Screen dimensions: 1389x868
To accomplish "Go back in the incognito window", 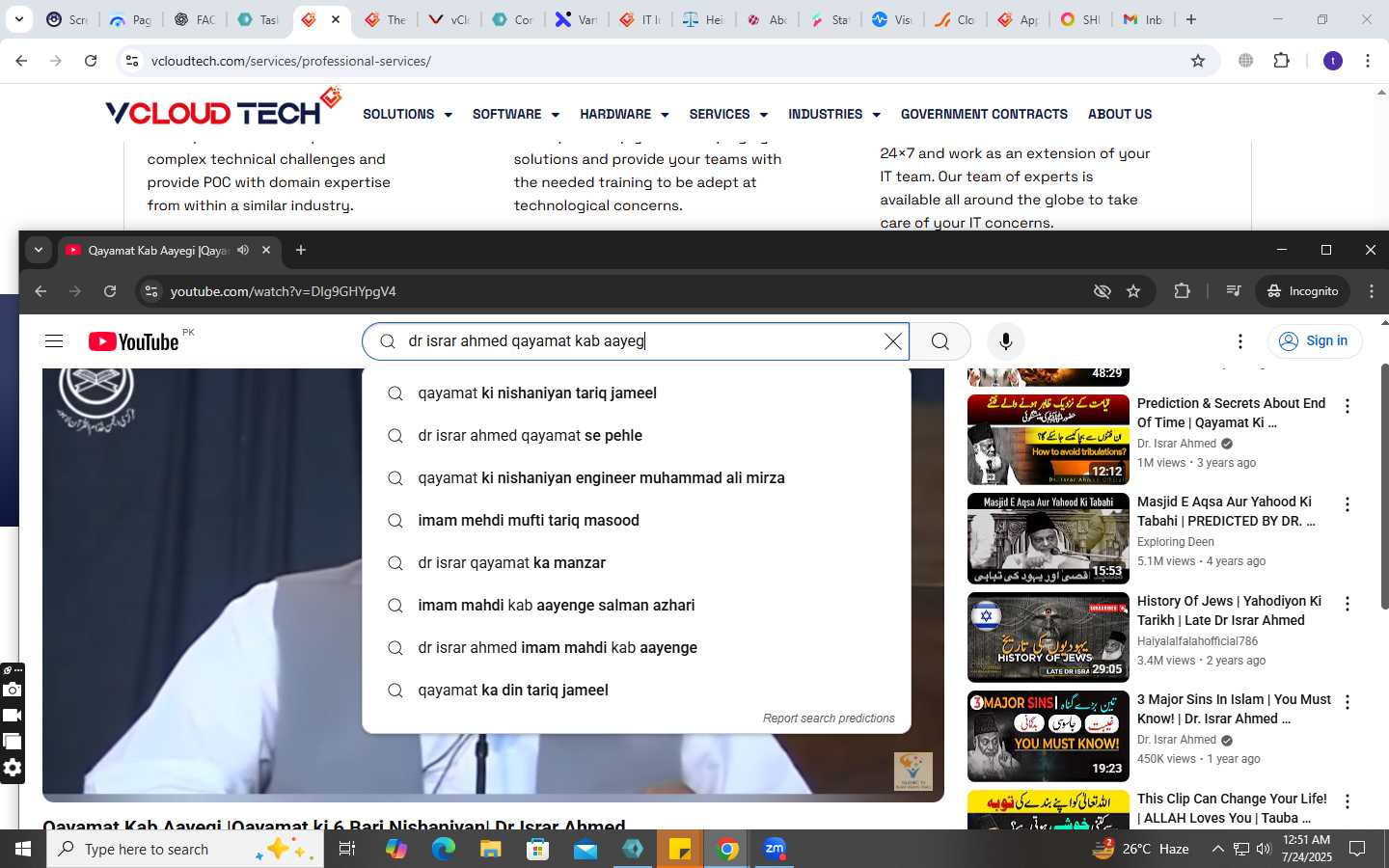I will [41, 291].
